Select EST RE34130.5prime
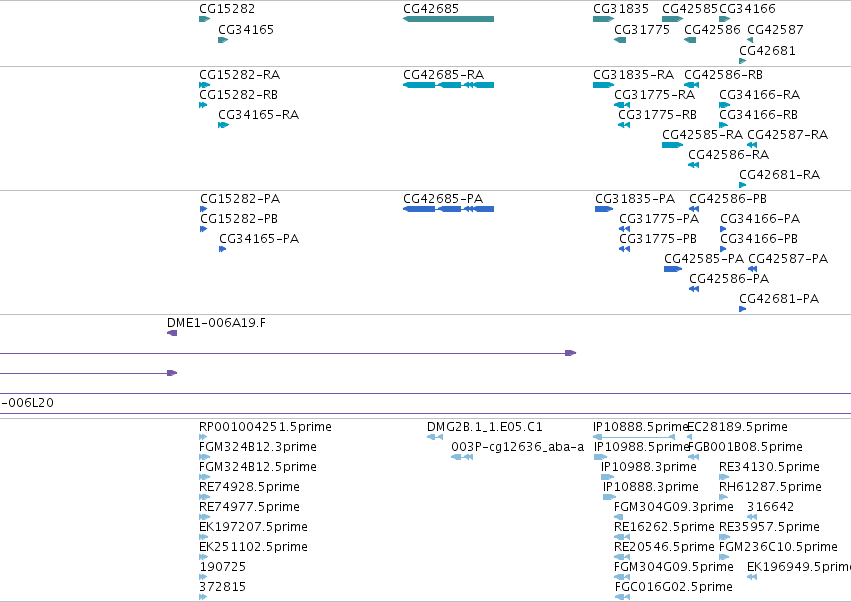The image size is (851, 602). tap(769, 467)
